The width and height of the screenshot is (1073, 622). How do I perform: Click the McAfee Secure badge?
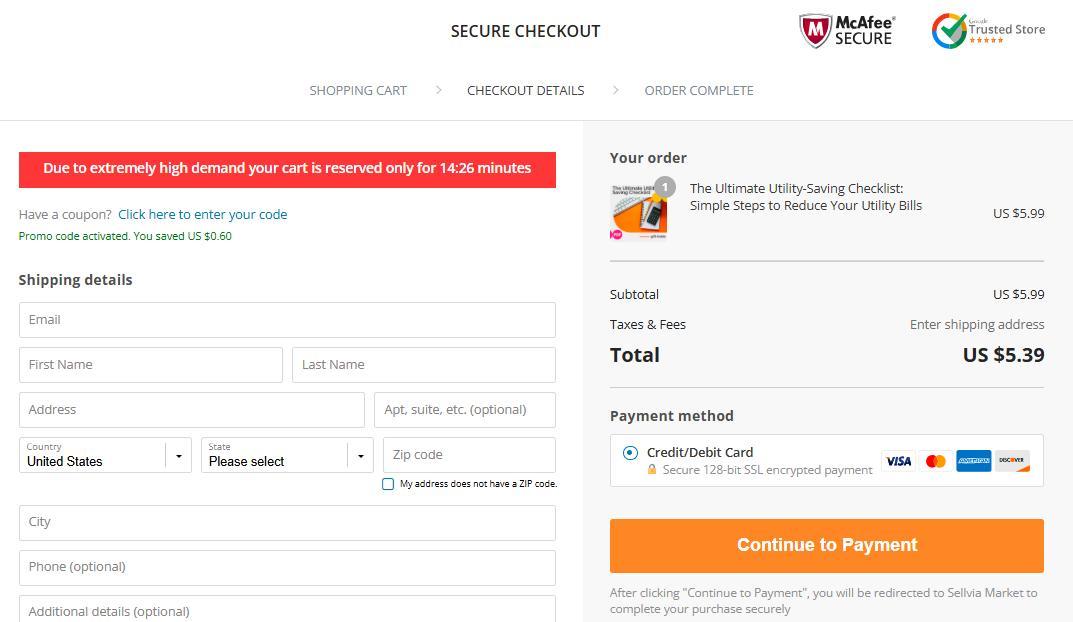(x=847, y=31)
